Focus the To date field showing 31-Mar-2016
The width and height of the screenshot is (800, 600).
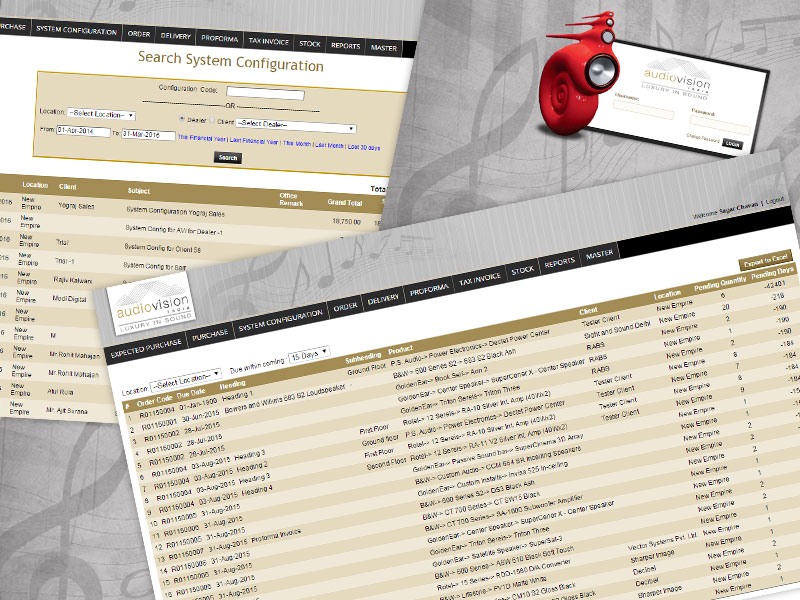[x=148, y=135]
